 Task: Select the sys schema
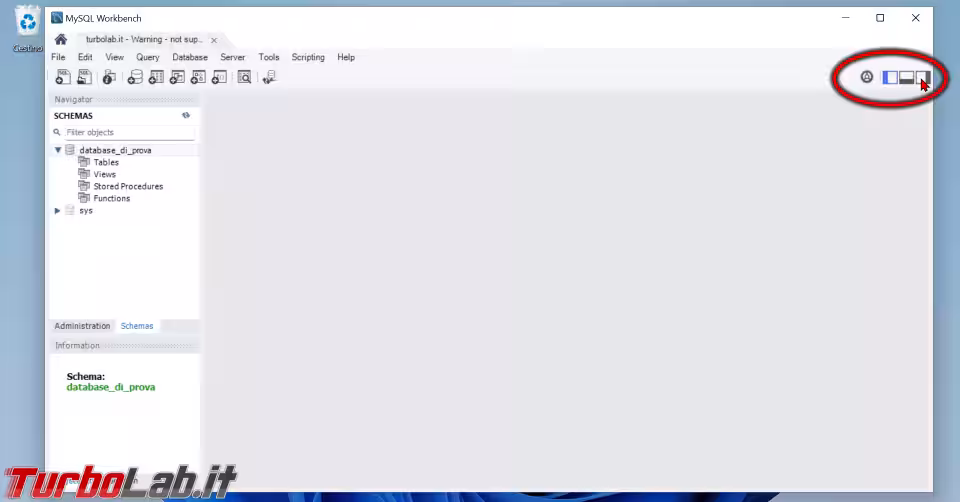click(86, 211)
